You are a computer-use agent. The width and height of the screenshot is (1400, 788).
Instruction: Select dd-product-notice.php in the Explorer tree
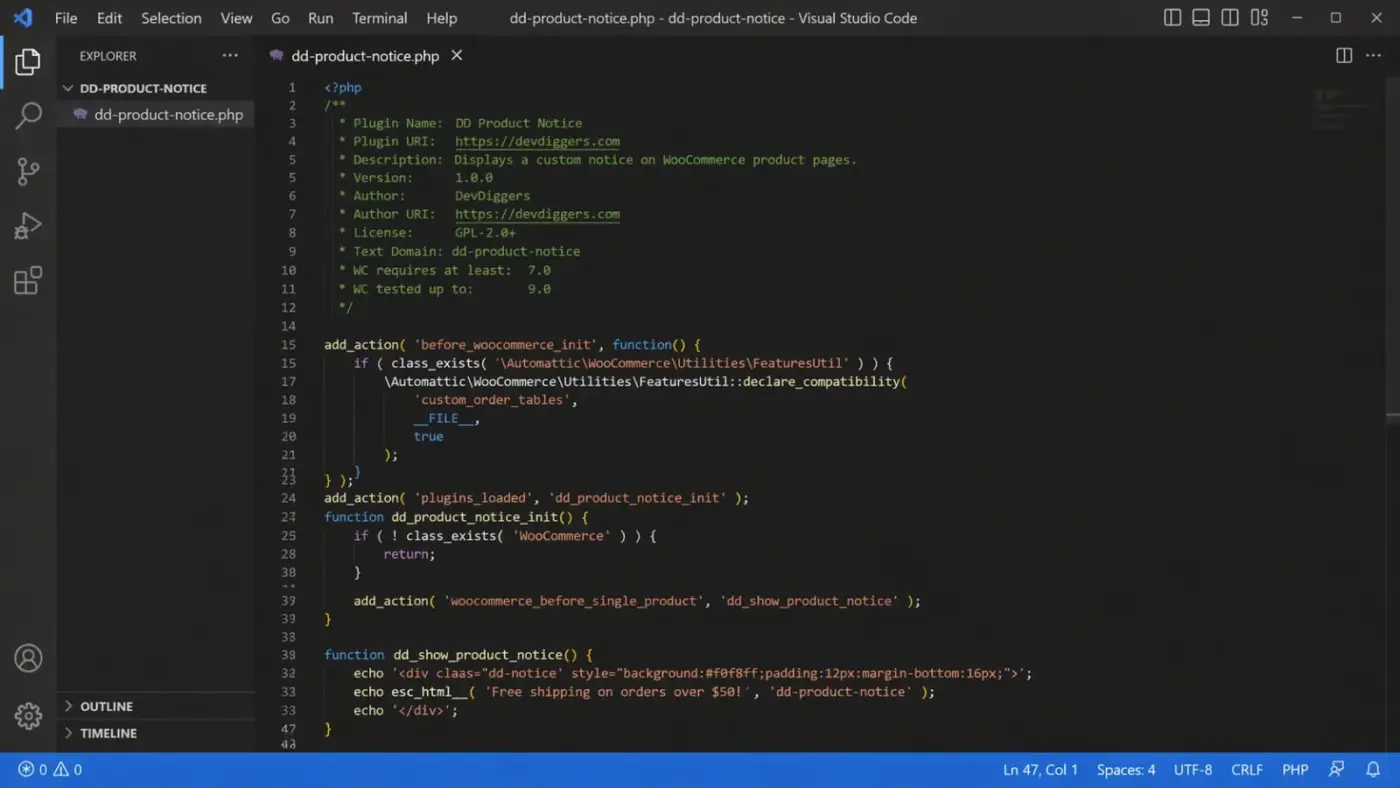[155, 115]
